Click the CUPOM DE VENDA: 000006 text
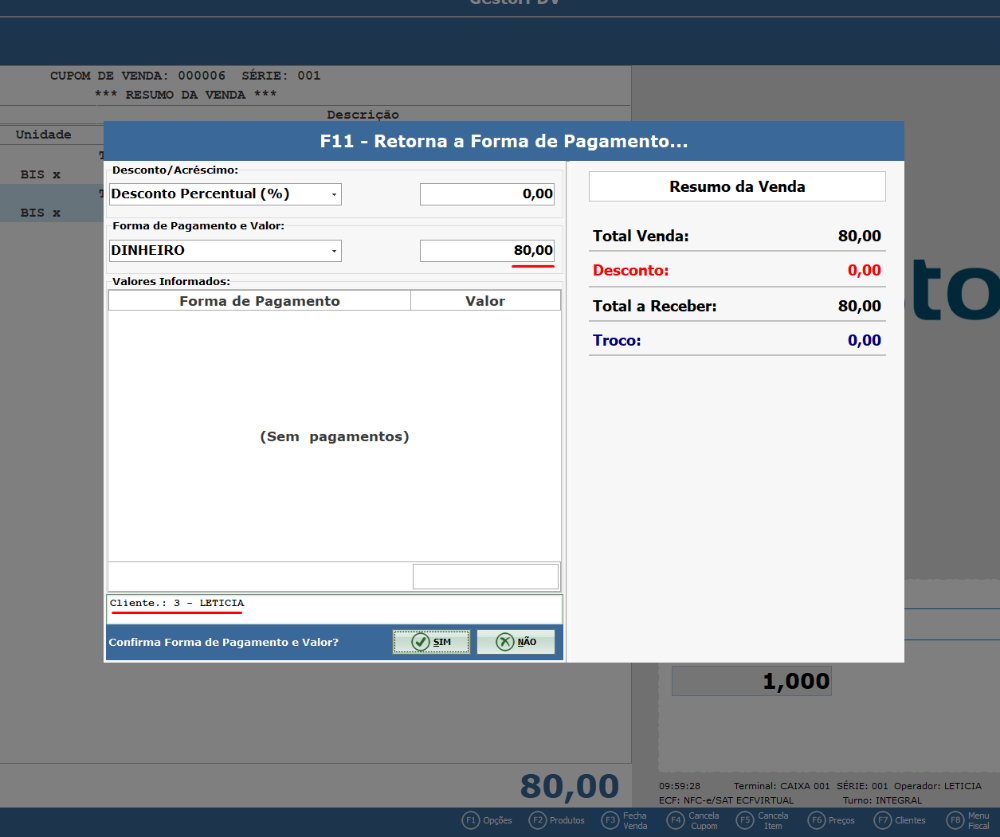Image resolution: width=1000 pixels, height=837 pixels. (138, 75)
